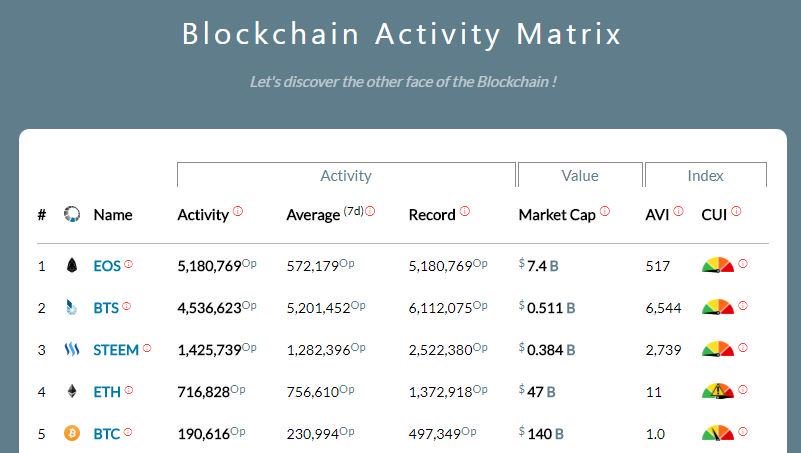Follow the BTC name link
Screen dimensions: 801x453
pyautogui.click(x=106, y=434)
